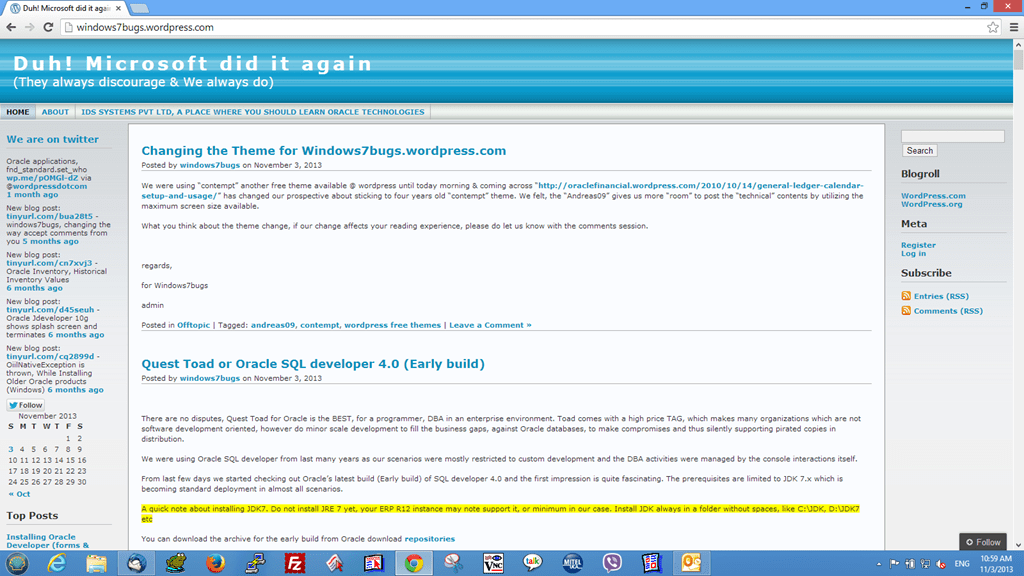The image size is (1024, 576).
Task: Open Google Talk from the taskbar
Action: pyautogui.click(x=533, y=563)
